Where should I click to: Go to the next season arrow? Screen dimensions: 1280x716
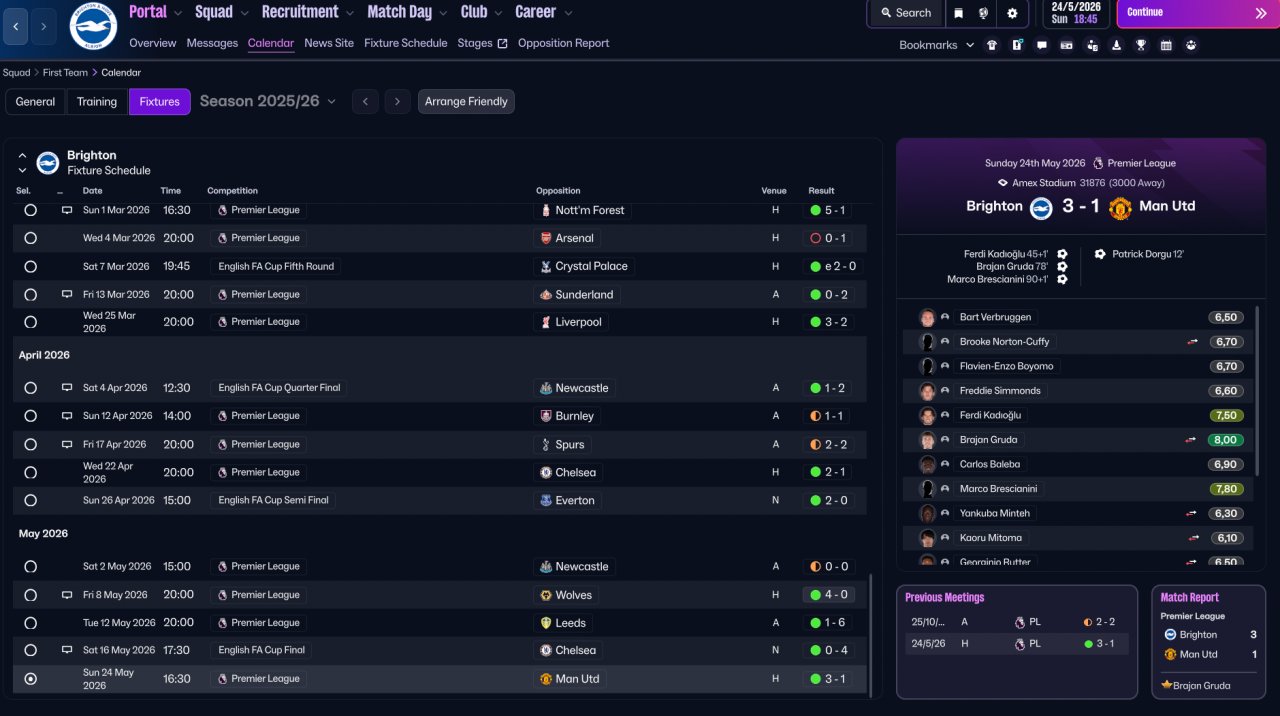tap(398, 101)
